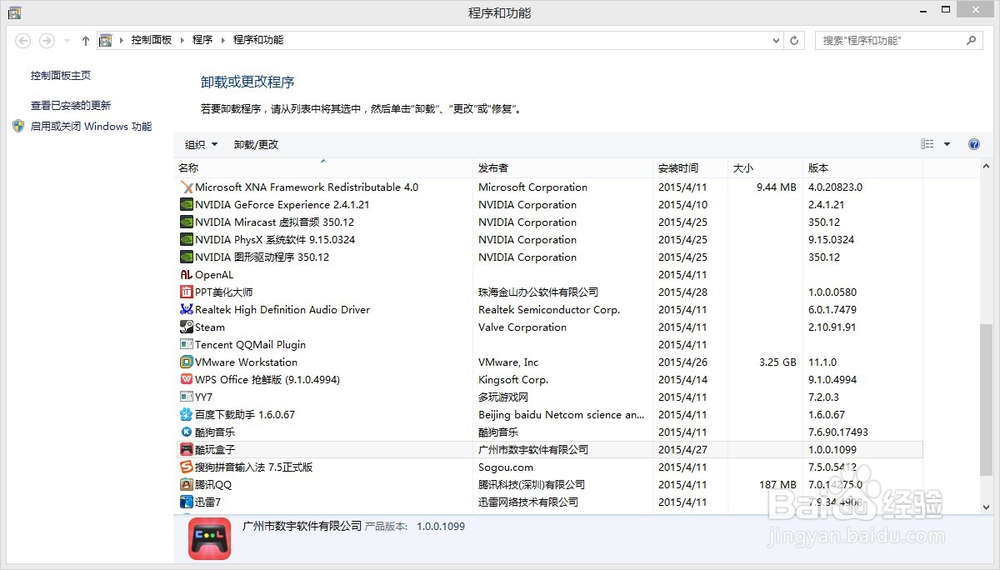
Task: Sort by the 版本 column header
Action: click(862, 168)
